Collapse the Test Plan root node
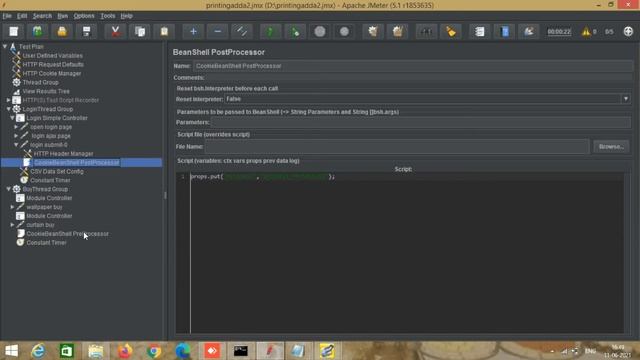This screenshot has width=640, height=360. [x=5, y=47]
